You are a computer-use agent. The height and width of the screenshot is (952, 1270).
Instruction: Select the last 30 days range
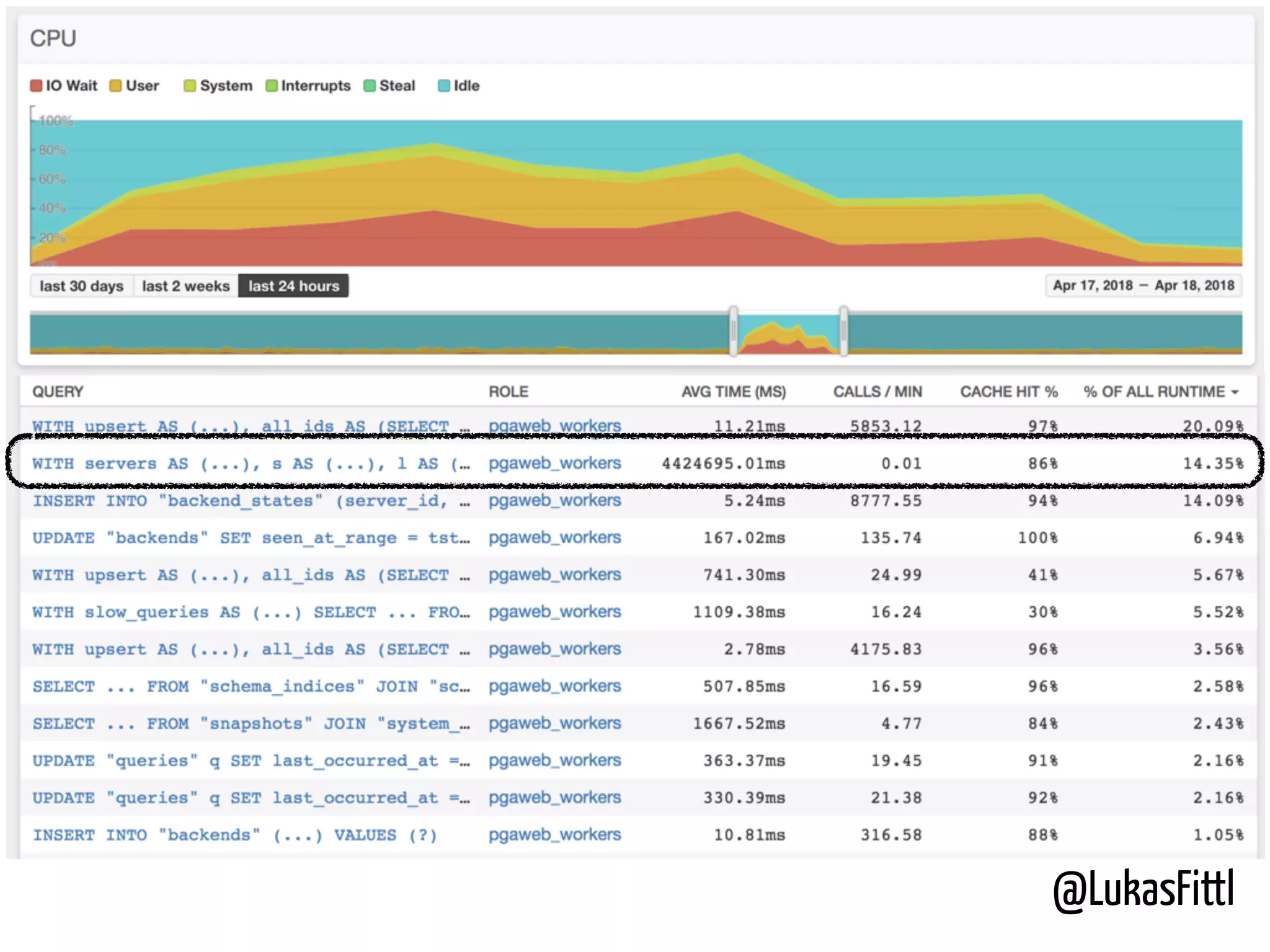[81, 286]
